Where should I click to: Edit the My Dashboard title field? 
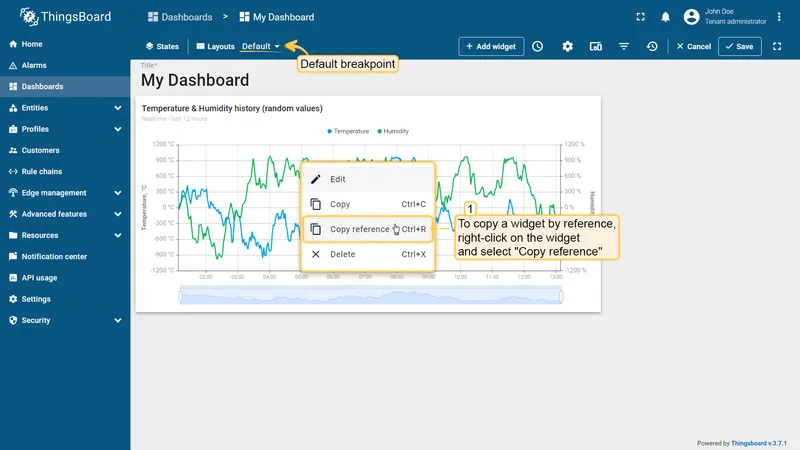click(x=195, y=80)
